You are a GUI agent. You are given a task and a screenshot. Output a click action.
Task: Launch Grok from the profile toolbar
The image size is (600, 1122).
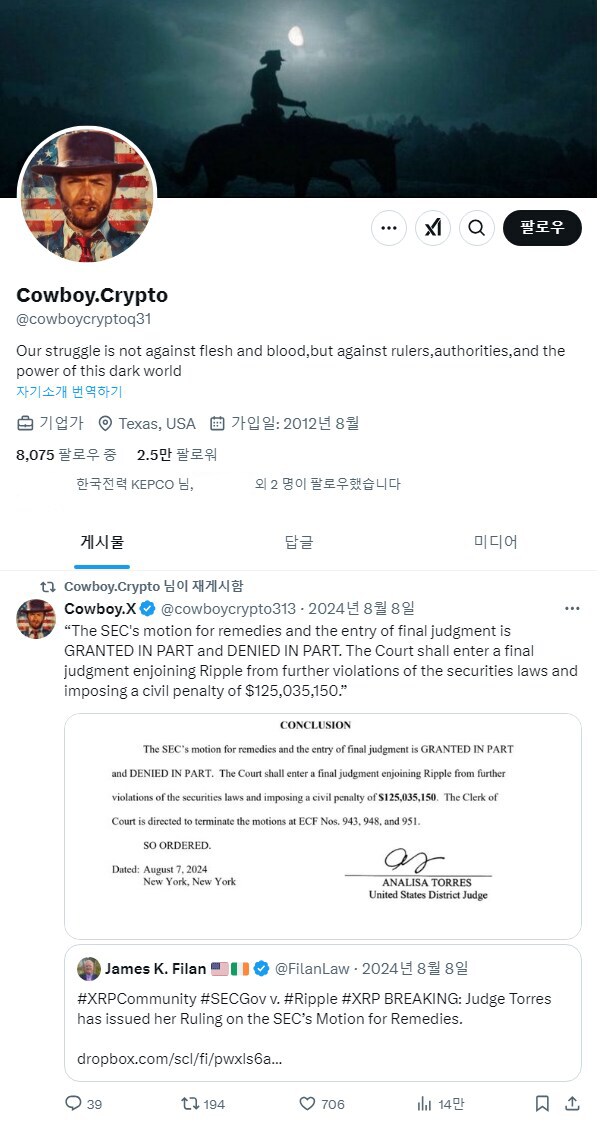coord(433,228)
